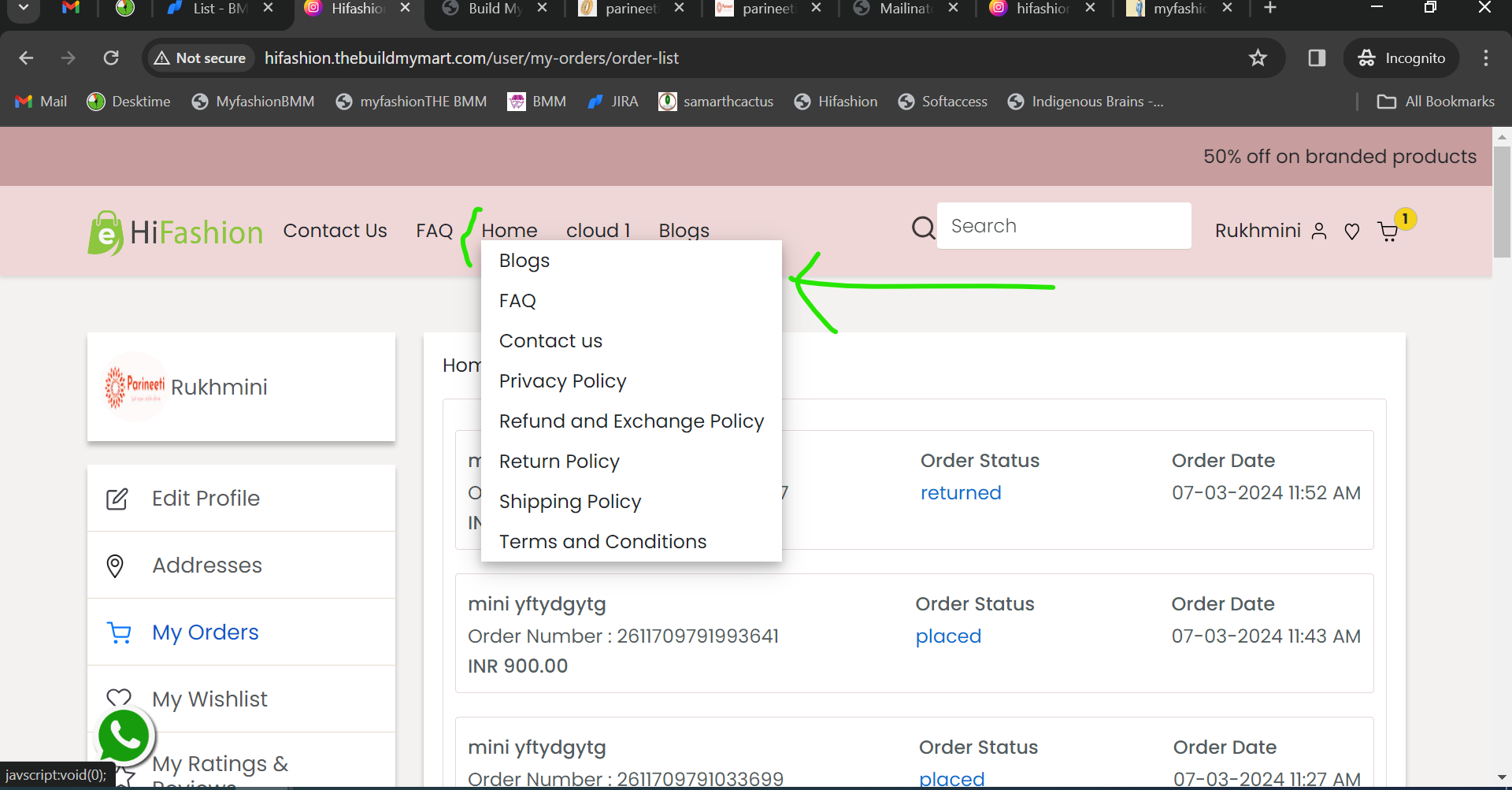Click the search magnifier icon
The width and height of the screenshot is (1512, 790).
click(x=923, y=228)
